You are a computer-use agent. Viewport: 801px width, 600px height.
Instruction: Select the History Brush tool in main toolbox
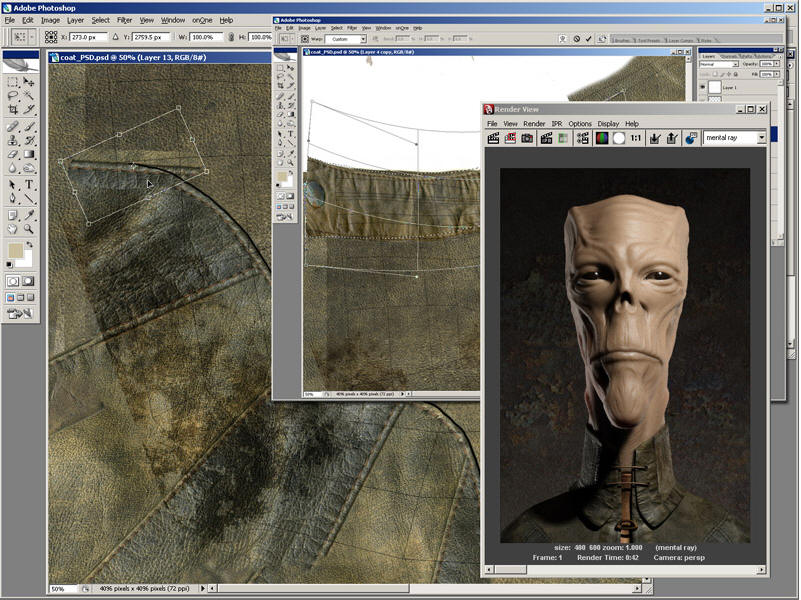point(29,140)
